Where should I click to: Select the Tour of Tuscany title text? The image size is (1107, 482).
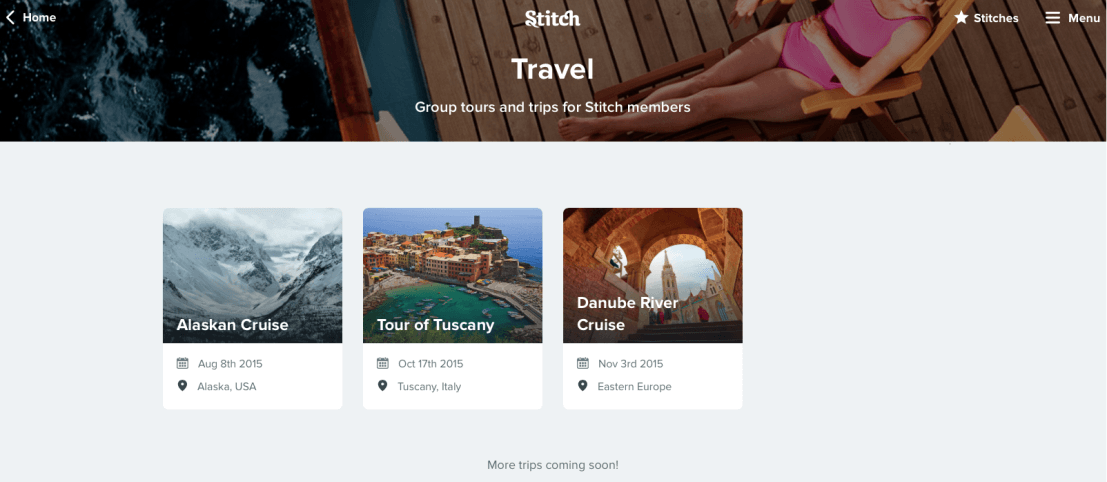point(436,325)
